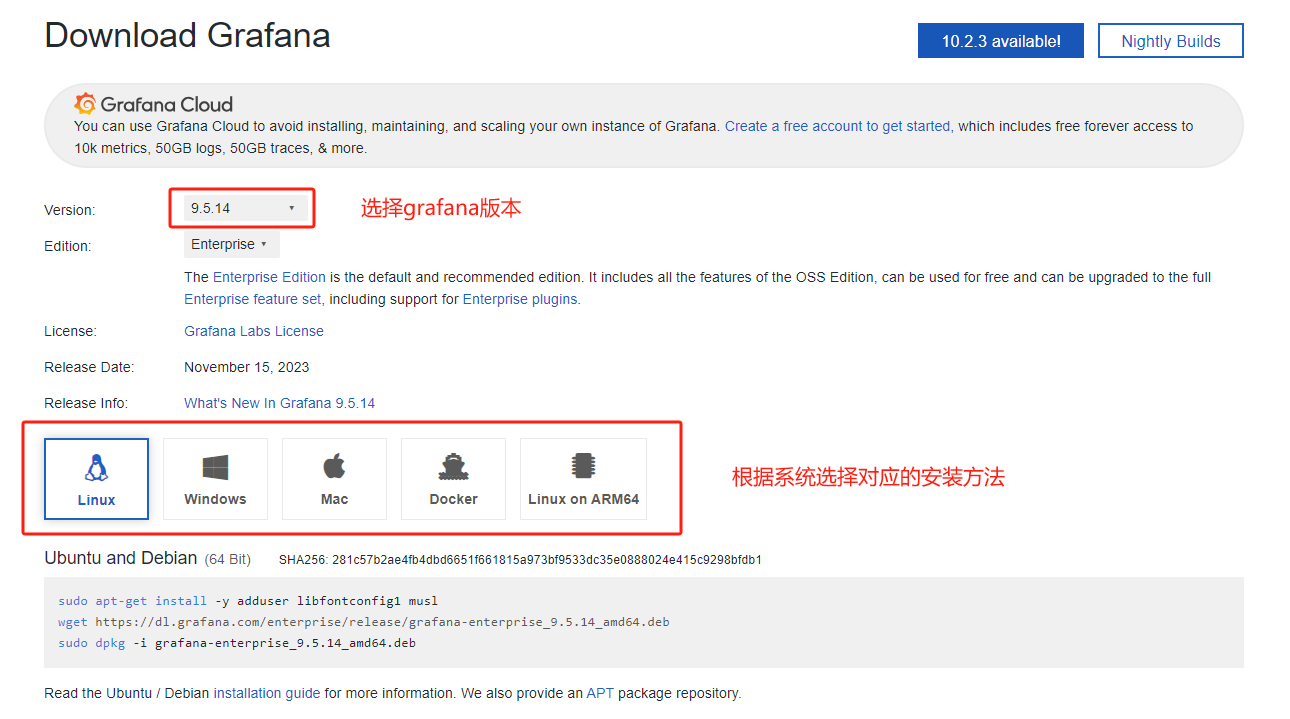Click the Grafana Cloud logo
Viewport: 1290px width, 719px height.
153,104
